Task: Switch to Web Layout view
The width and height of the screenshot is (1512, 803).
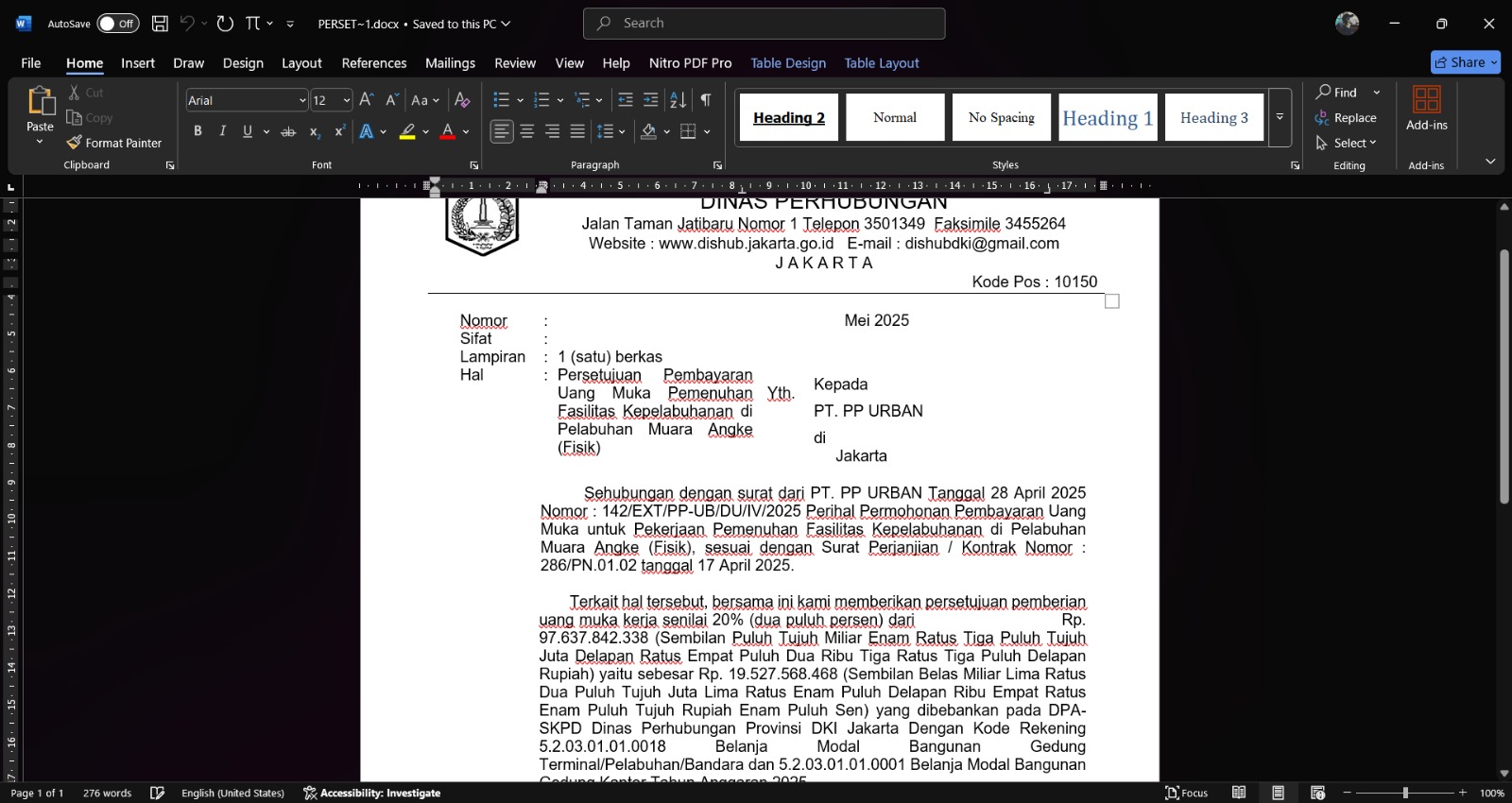Action: click(1318, 793)
